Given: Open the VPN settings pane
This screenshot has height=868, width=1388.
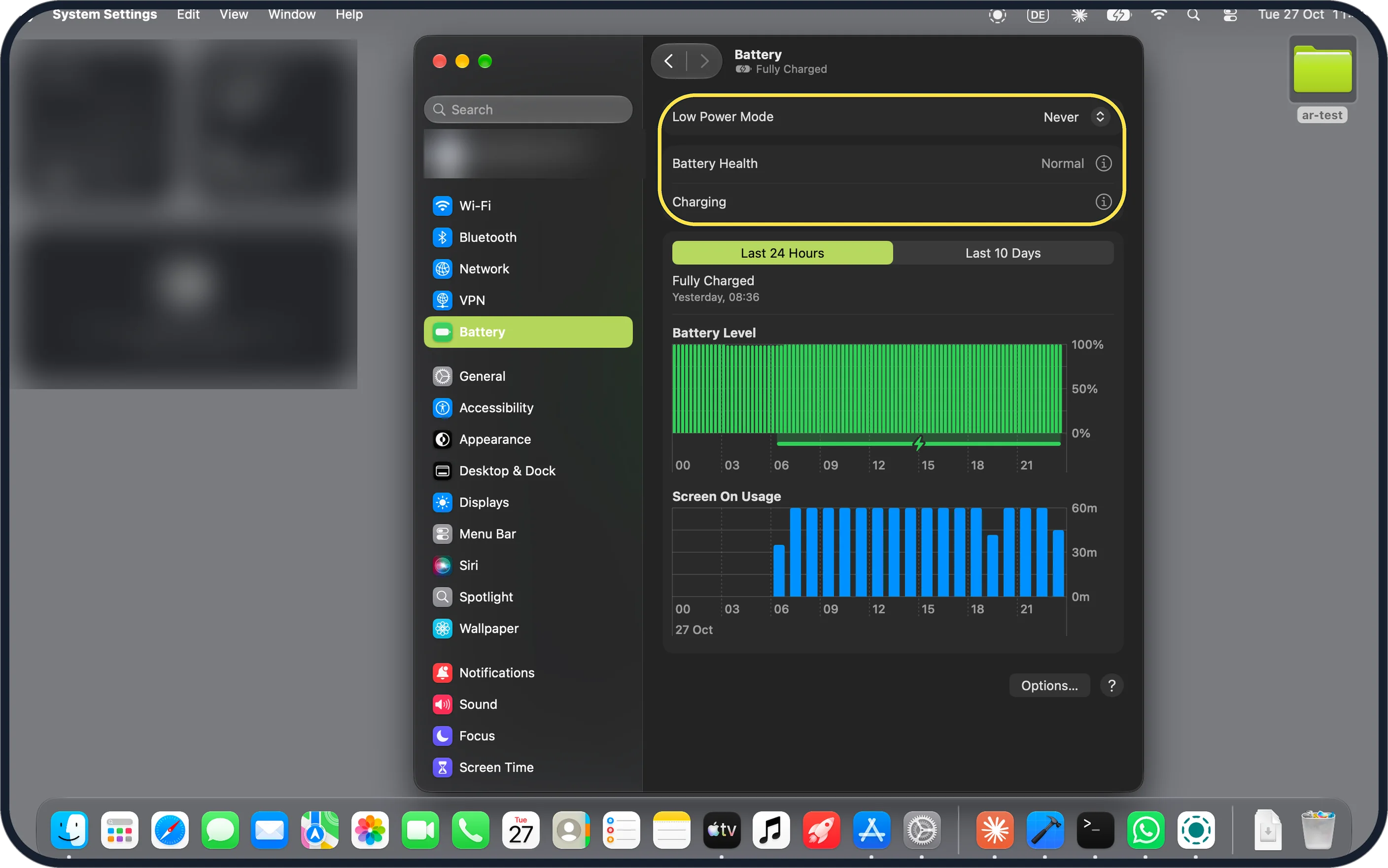Looking at the screenshot, I should (x=528, y=300).
